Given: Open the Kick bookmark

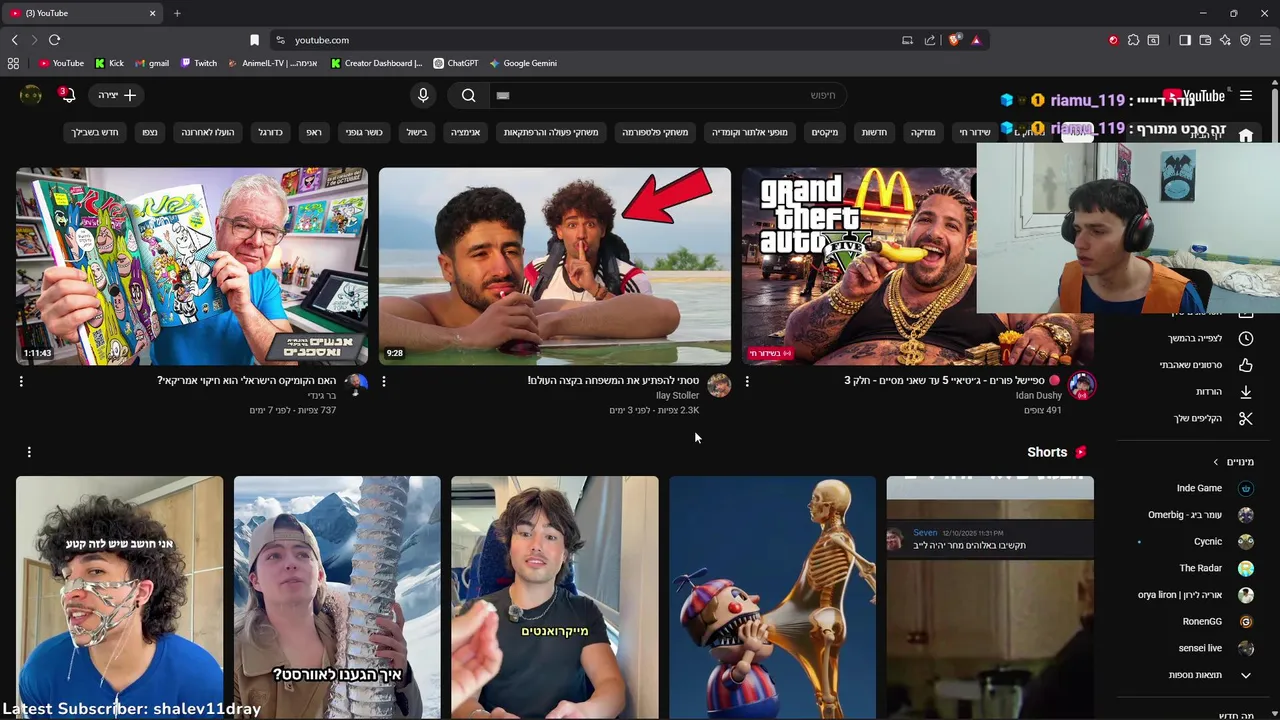Looking at the screenshot, I should (109, 63).
